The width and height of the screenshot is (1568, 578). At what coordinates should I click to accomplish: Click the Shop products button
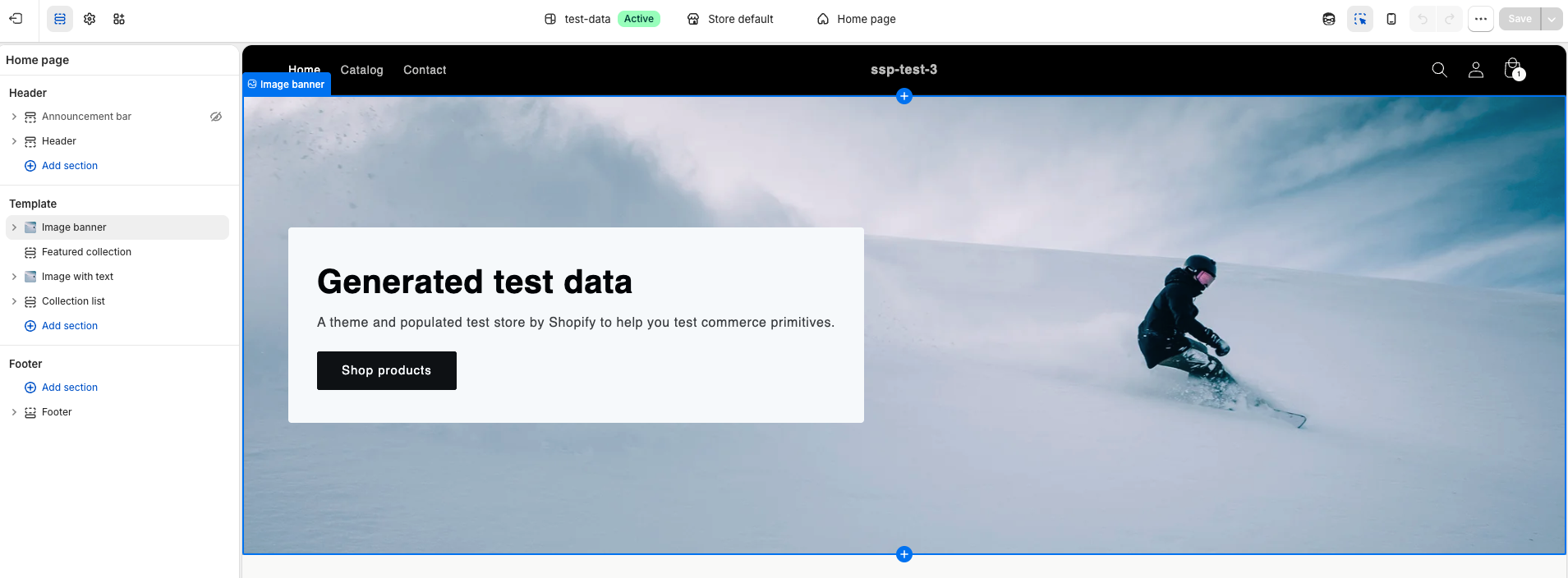[387, 370]
